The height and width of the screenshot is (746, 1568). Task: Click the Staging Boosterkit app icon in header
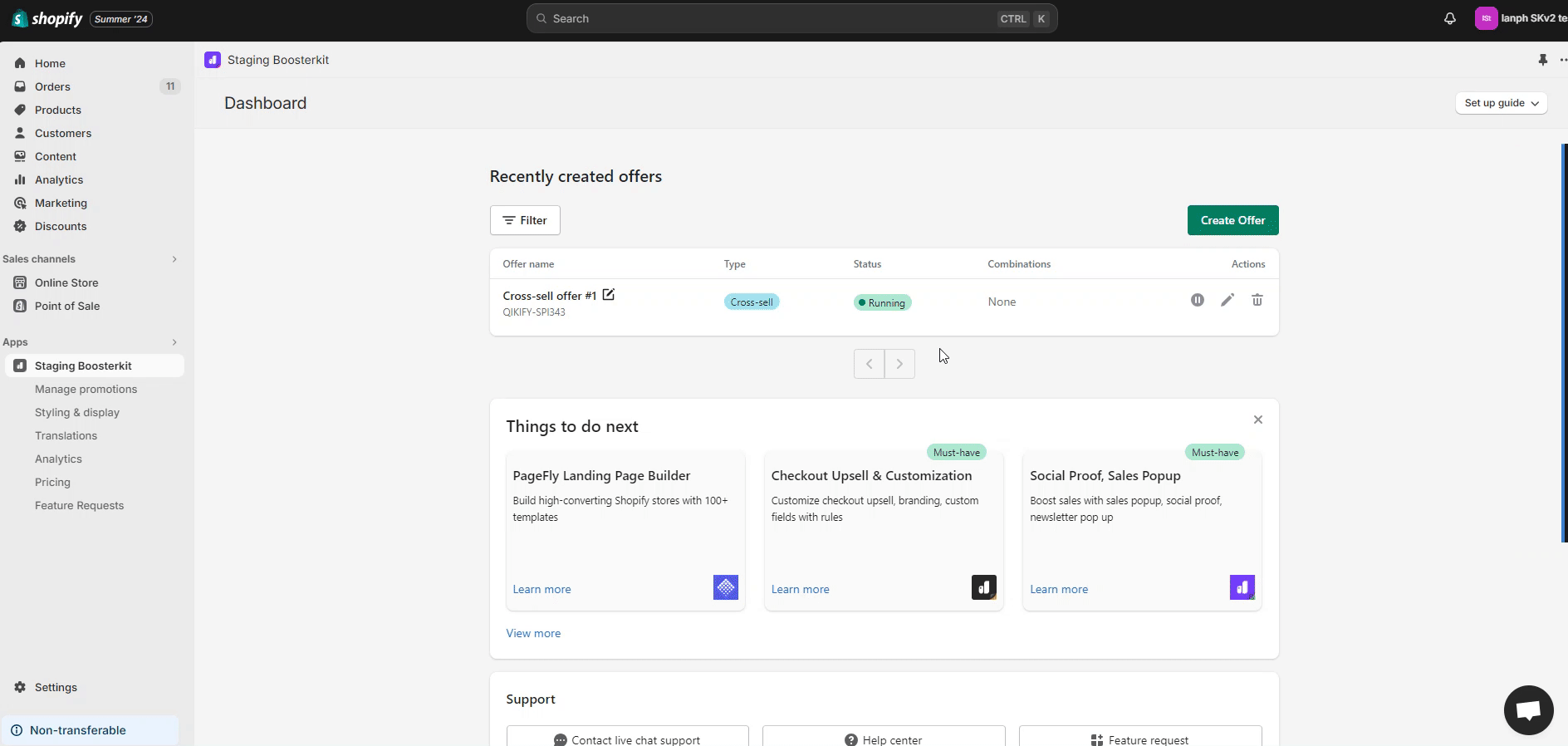[x=213, y=60]
